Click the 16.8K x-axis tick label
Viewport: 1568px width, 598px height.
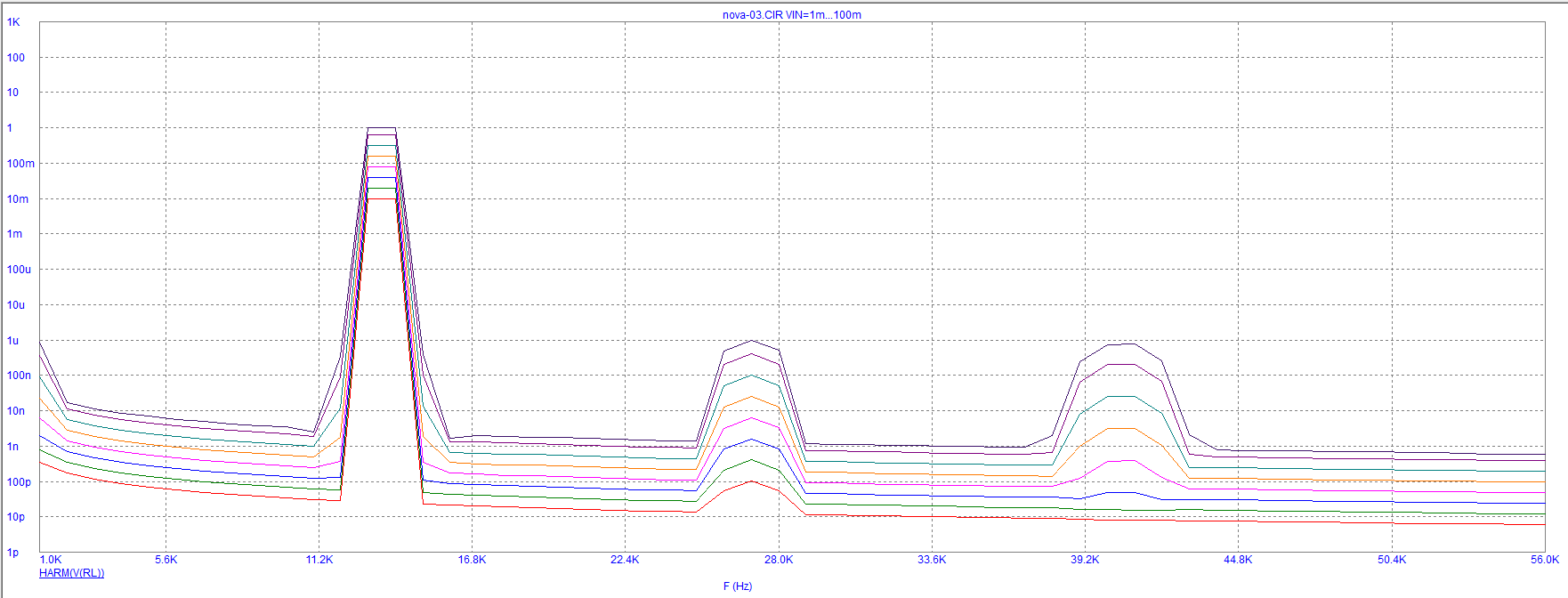coord(472,560)
